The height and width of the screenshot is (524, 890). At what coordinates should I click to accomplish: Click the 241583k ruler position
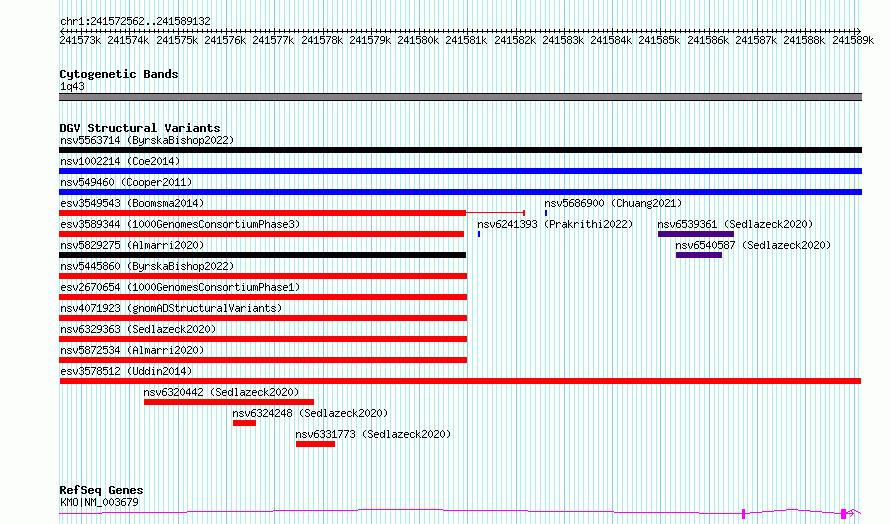pos(562,40)
